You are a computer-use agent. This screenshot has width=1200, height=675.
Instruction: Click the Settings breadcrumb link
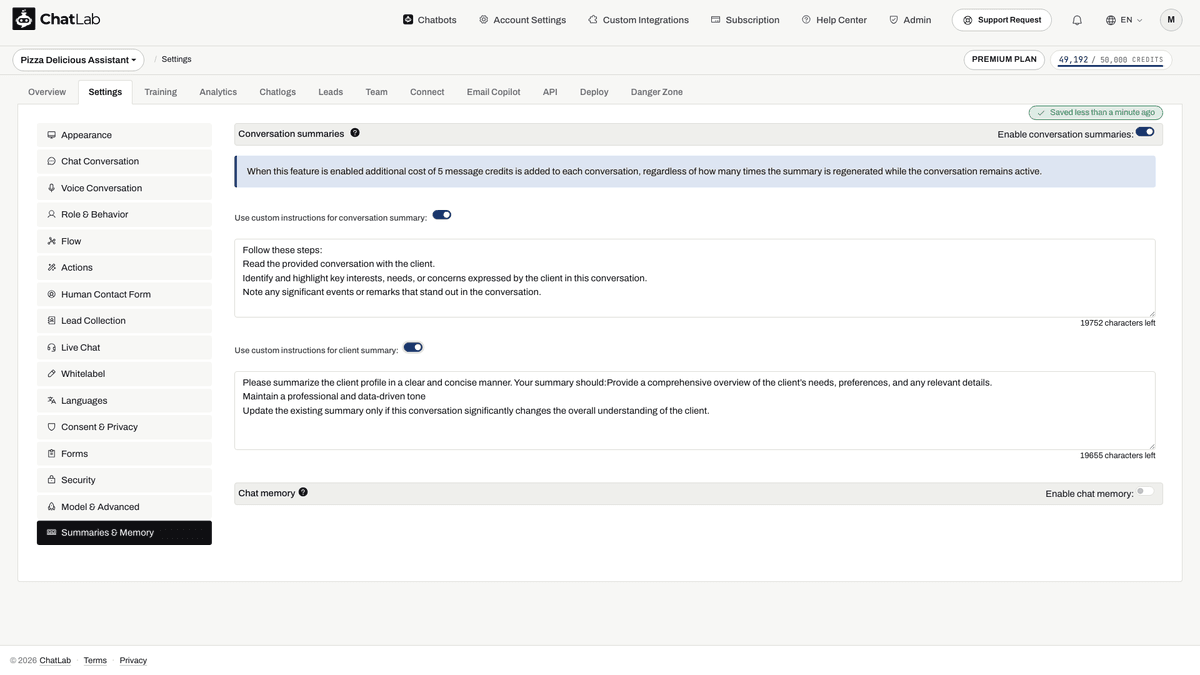[176, 60]
